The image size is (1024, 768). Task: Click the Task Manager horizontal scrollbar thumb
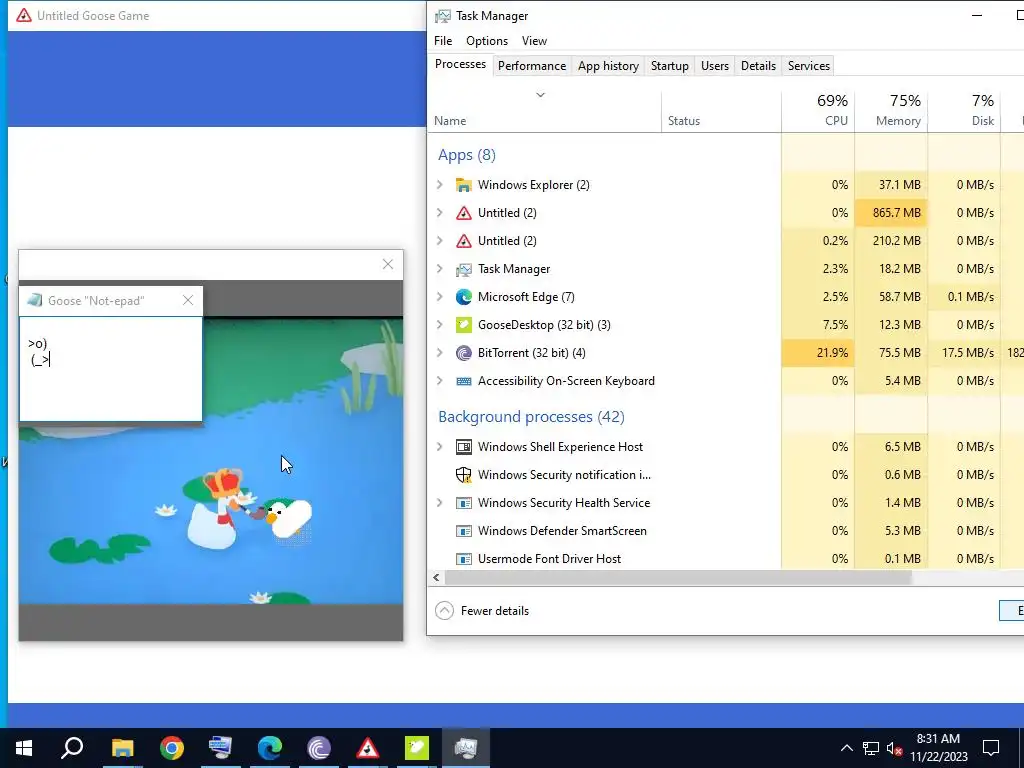pos(678,578)
